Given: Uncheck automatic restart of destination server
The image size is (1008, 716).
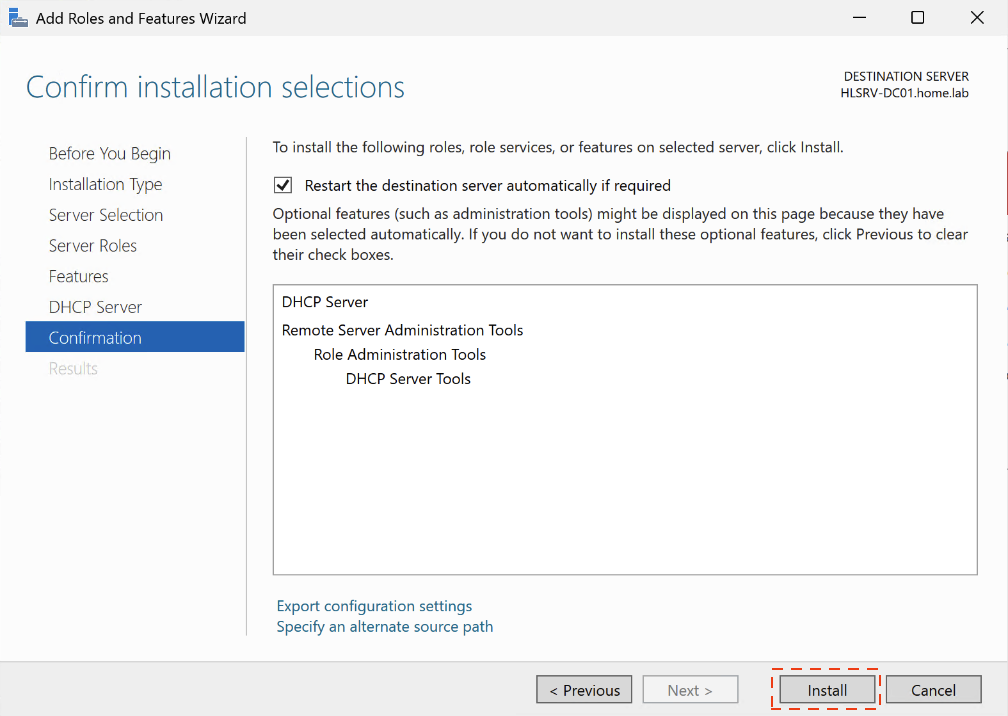Looking at the screenshot, I should tap(283, 185).
